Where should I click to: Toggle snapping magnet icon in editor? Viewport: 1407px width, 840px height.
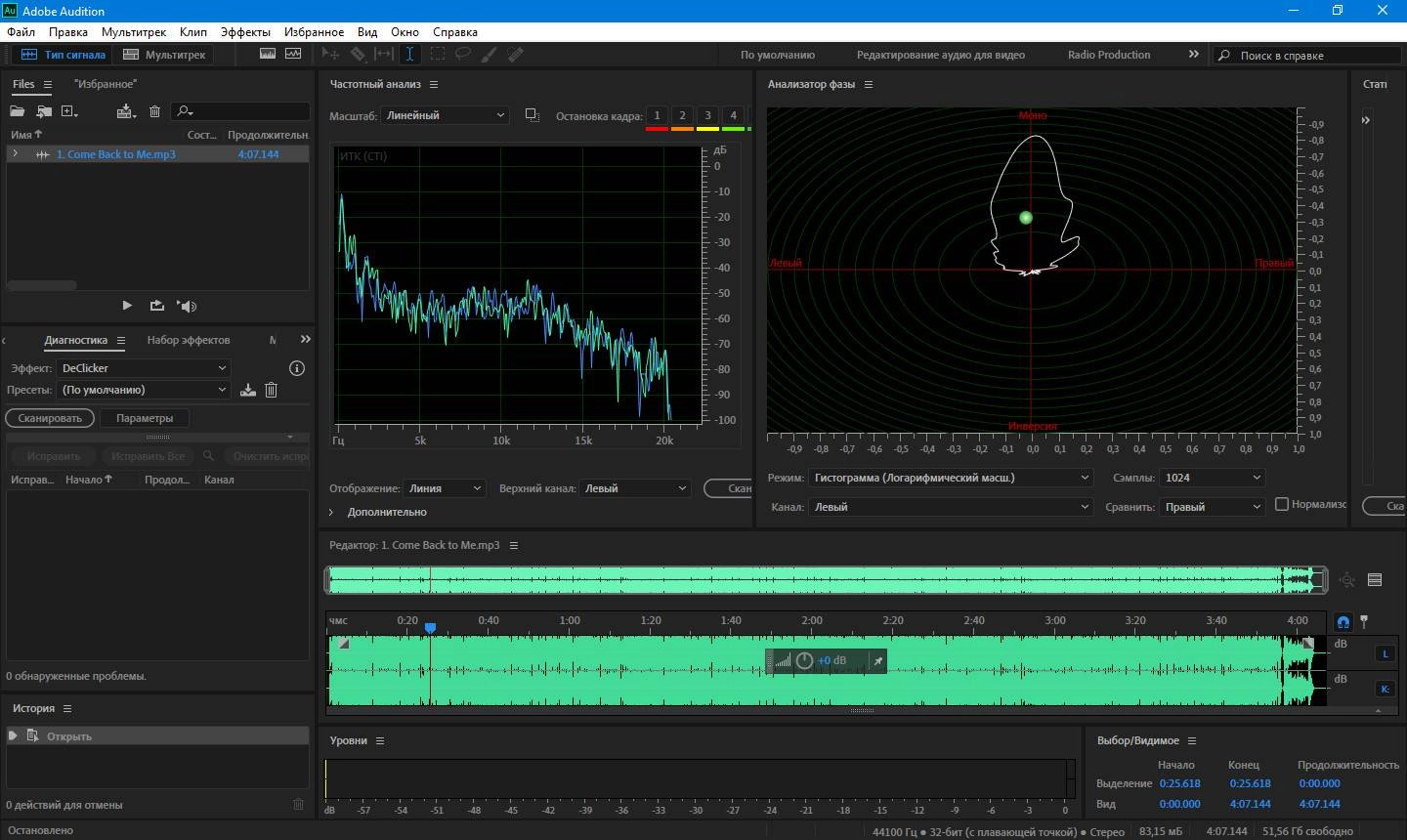click(x=1343, y=622)
